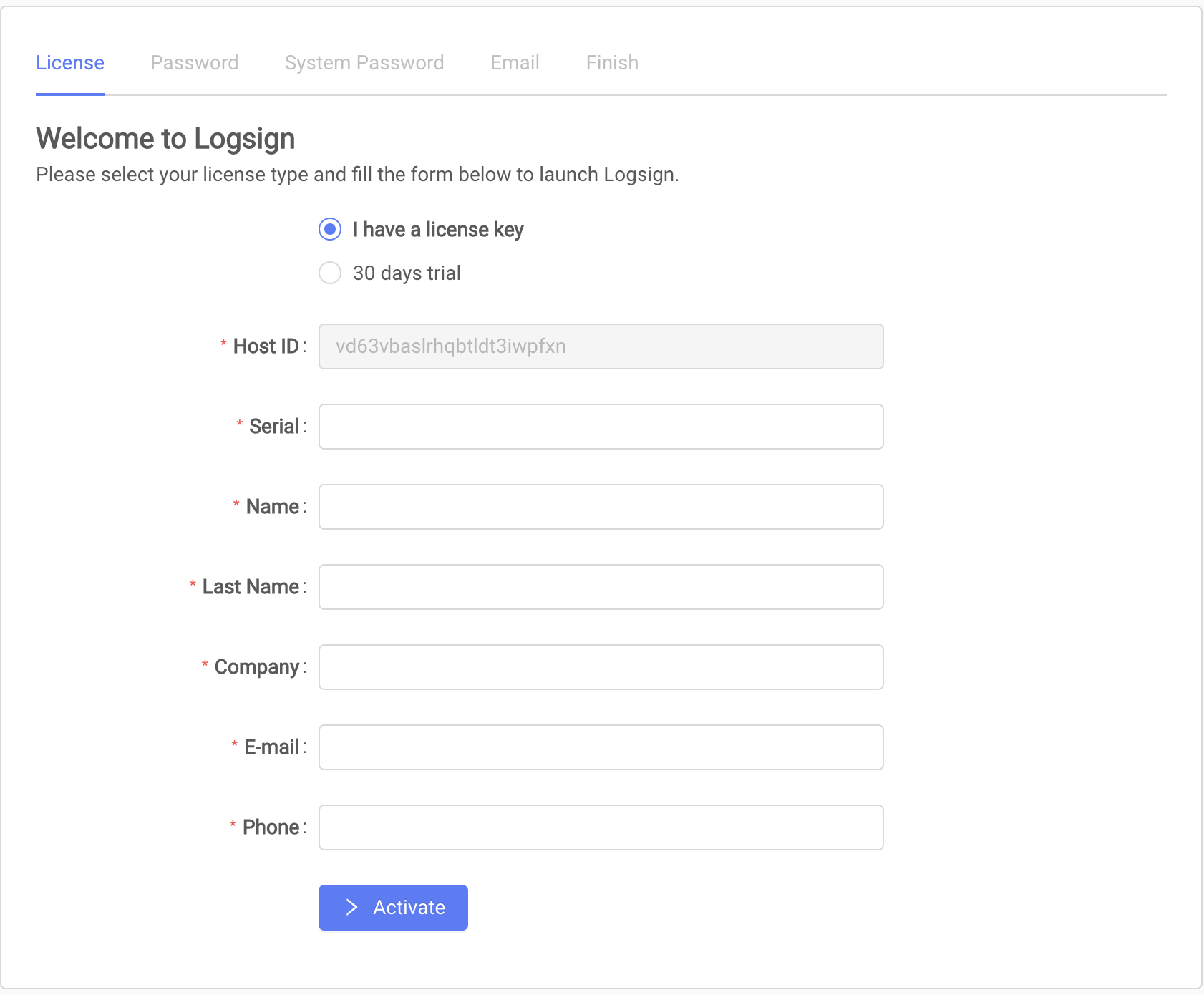Image resolution: width=1204 pixels, height=995 pixels.
Task: Go to the Finish tab
Action: click(611, 62)
